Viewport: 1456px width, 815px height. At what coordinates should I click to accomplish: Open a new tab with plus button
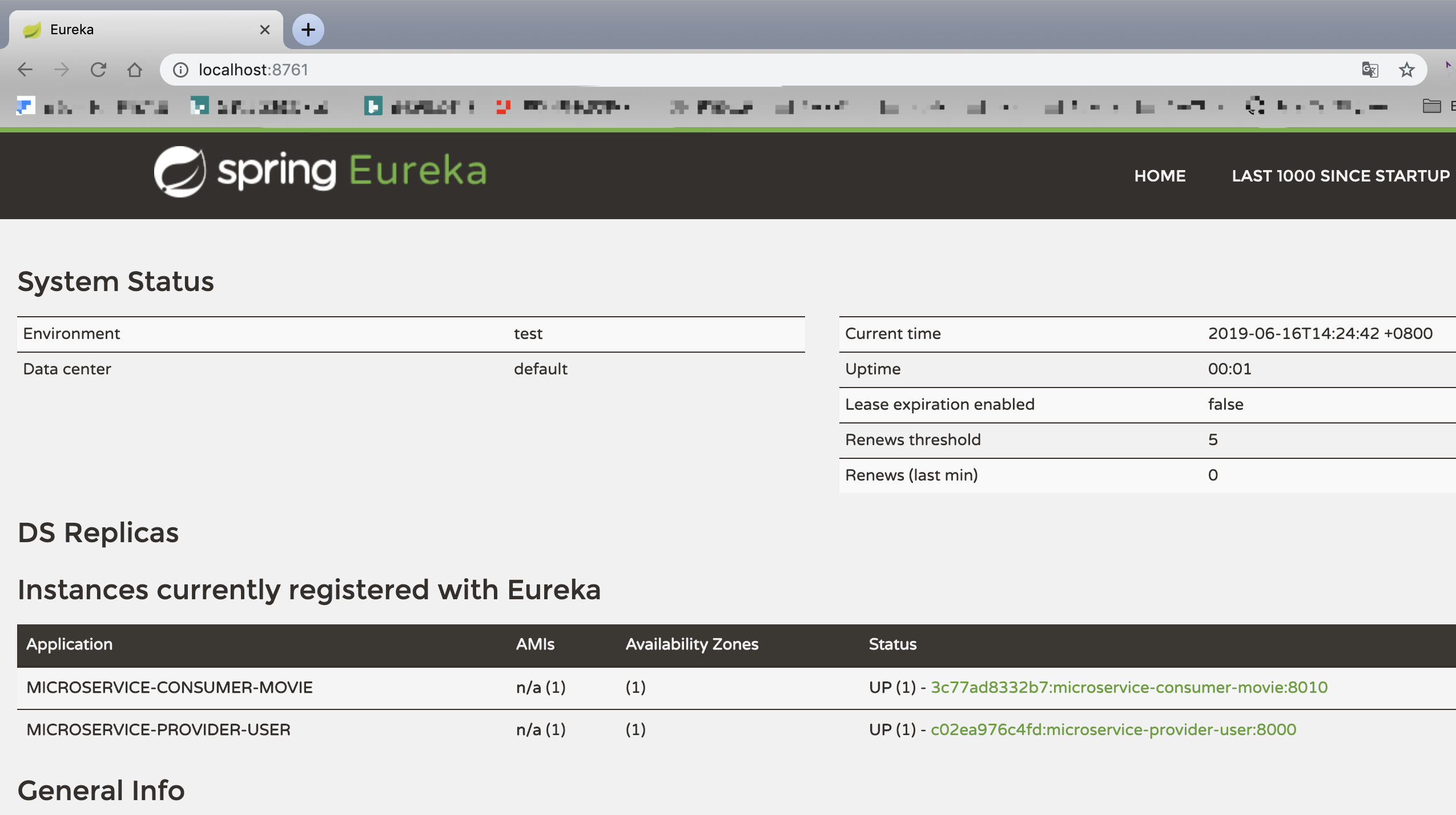click(308, 30)
